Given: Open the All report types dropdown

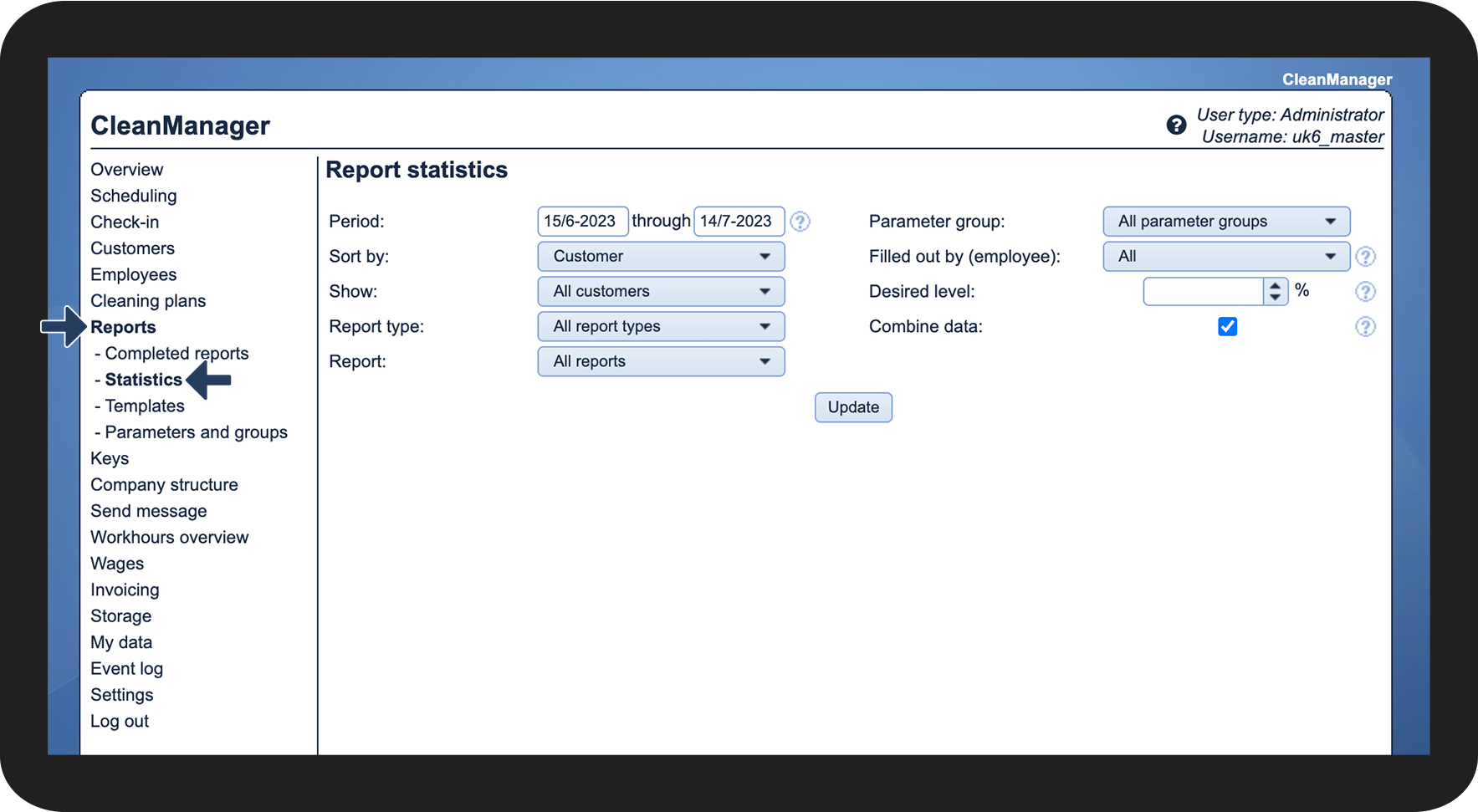Looking at the screenshot, I should pyautogui.click(x=661, y=327).
